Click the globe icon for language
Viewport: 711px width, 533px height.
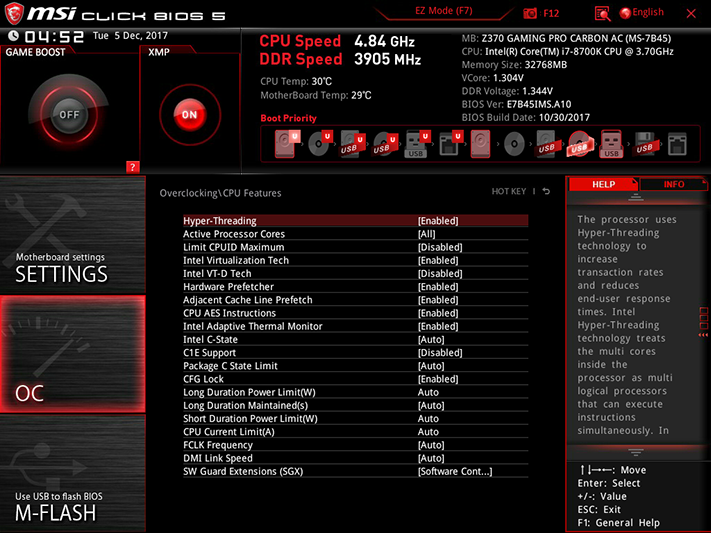click(x=626, y=13)
